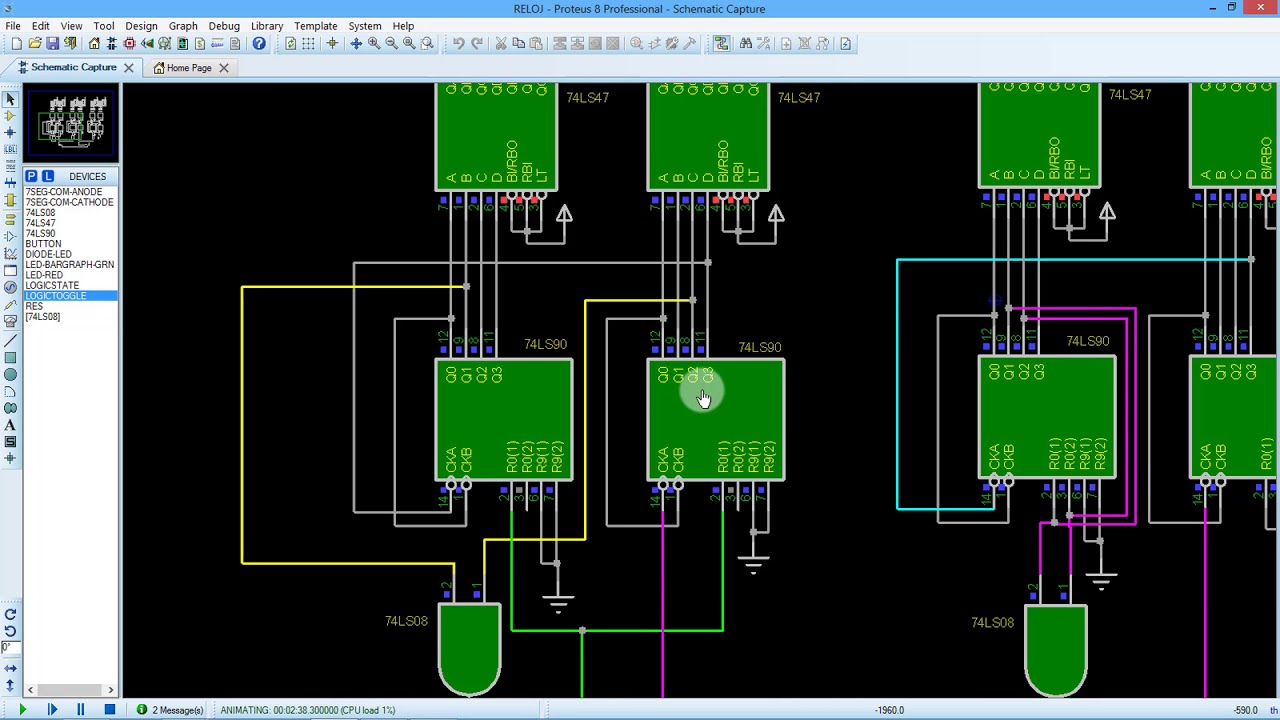Click the schematic overview thumbnail
Image resolution: width=1280 pixels, height=720 pixels.
tap(72, 122)
